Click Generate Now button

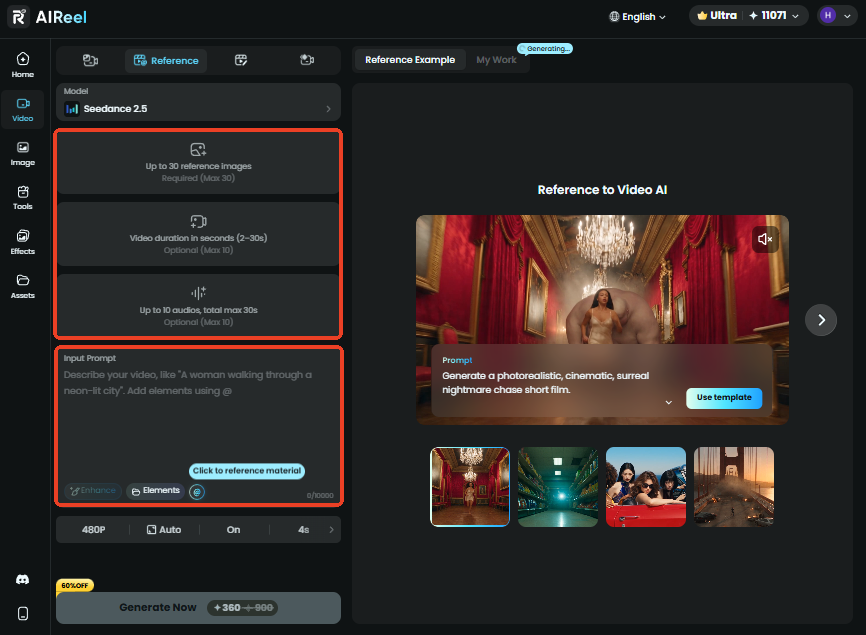(198, 607)
